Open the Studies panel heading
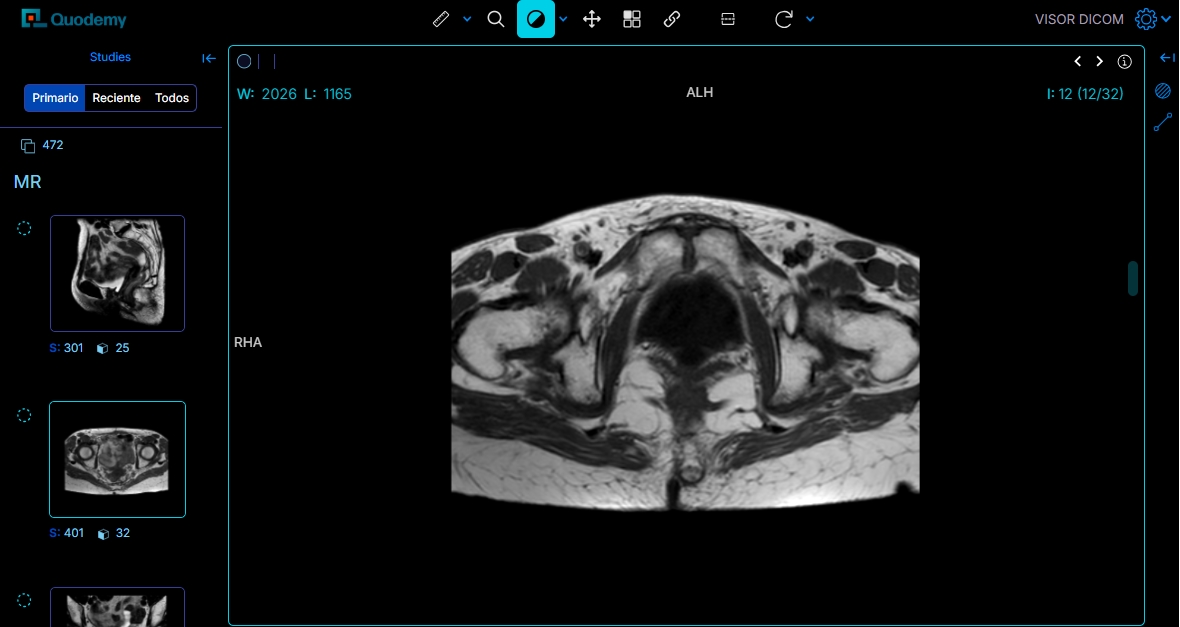Viewport: 1180px width, 627px height. point(110,57)
